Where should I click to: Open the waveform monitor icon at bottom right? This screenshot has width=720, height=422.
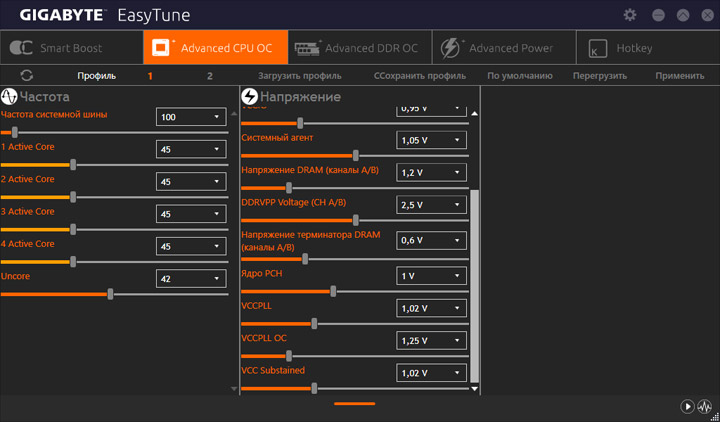coord(704,406)
